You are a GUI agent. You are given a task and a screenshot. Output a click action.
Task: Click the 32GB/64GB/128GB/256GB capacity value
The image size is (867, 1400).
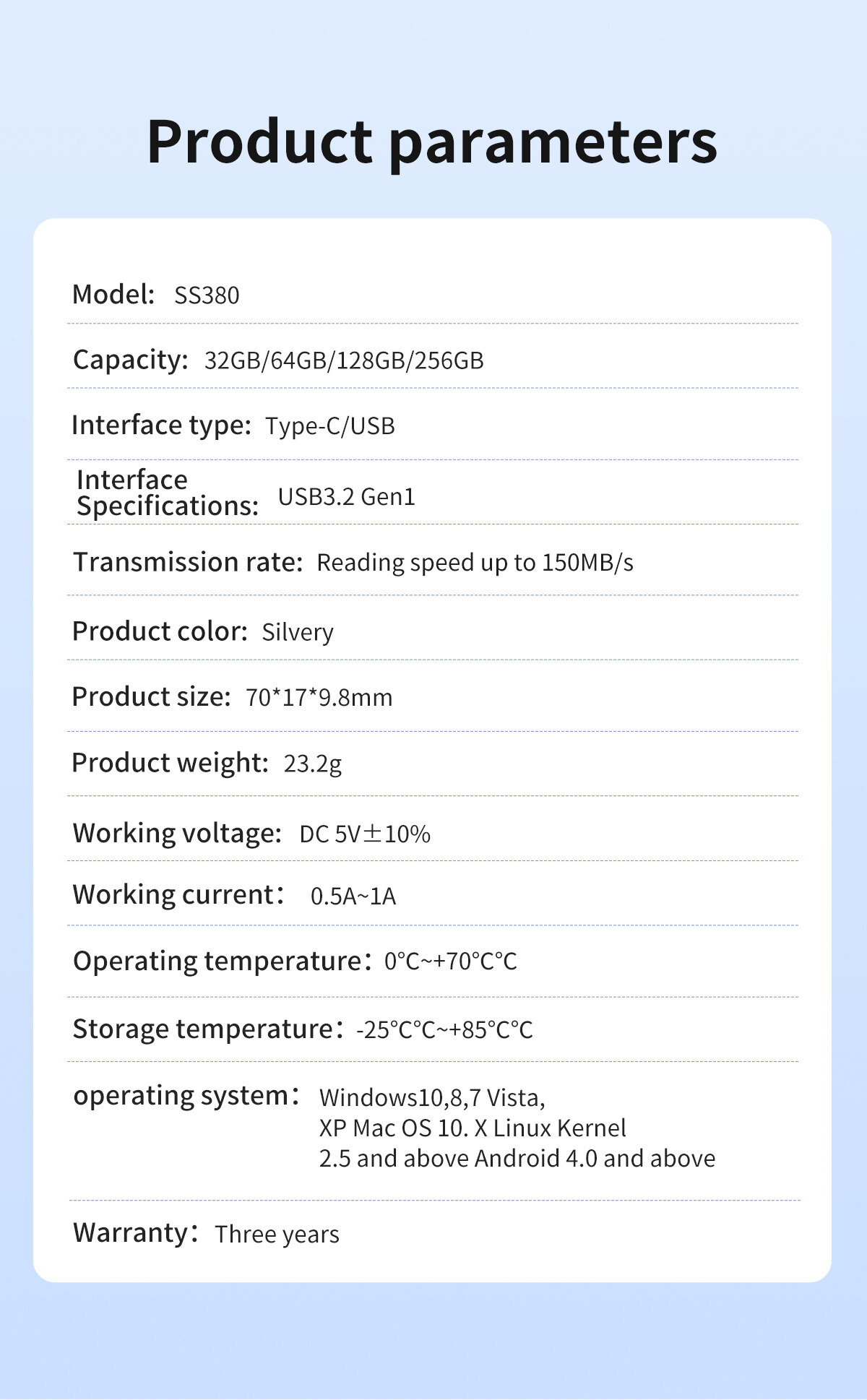[x=344, y=360]
